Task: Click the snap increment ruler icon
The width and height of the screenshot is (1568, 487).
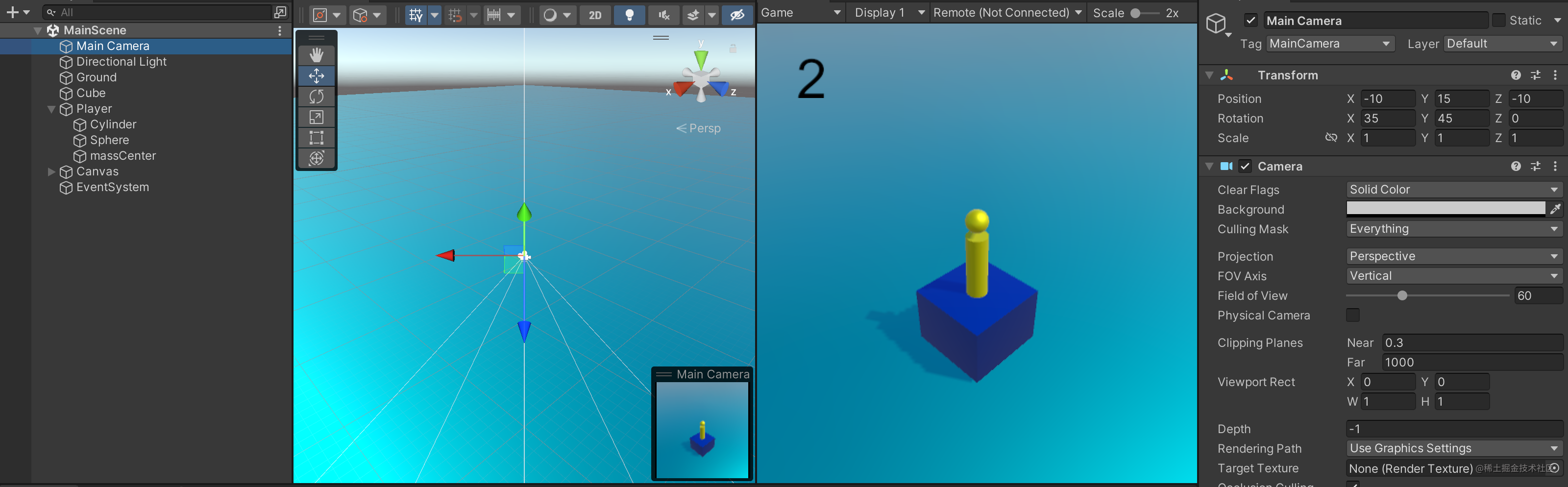Action: pyautogui.click(x=493, y=15)
